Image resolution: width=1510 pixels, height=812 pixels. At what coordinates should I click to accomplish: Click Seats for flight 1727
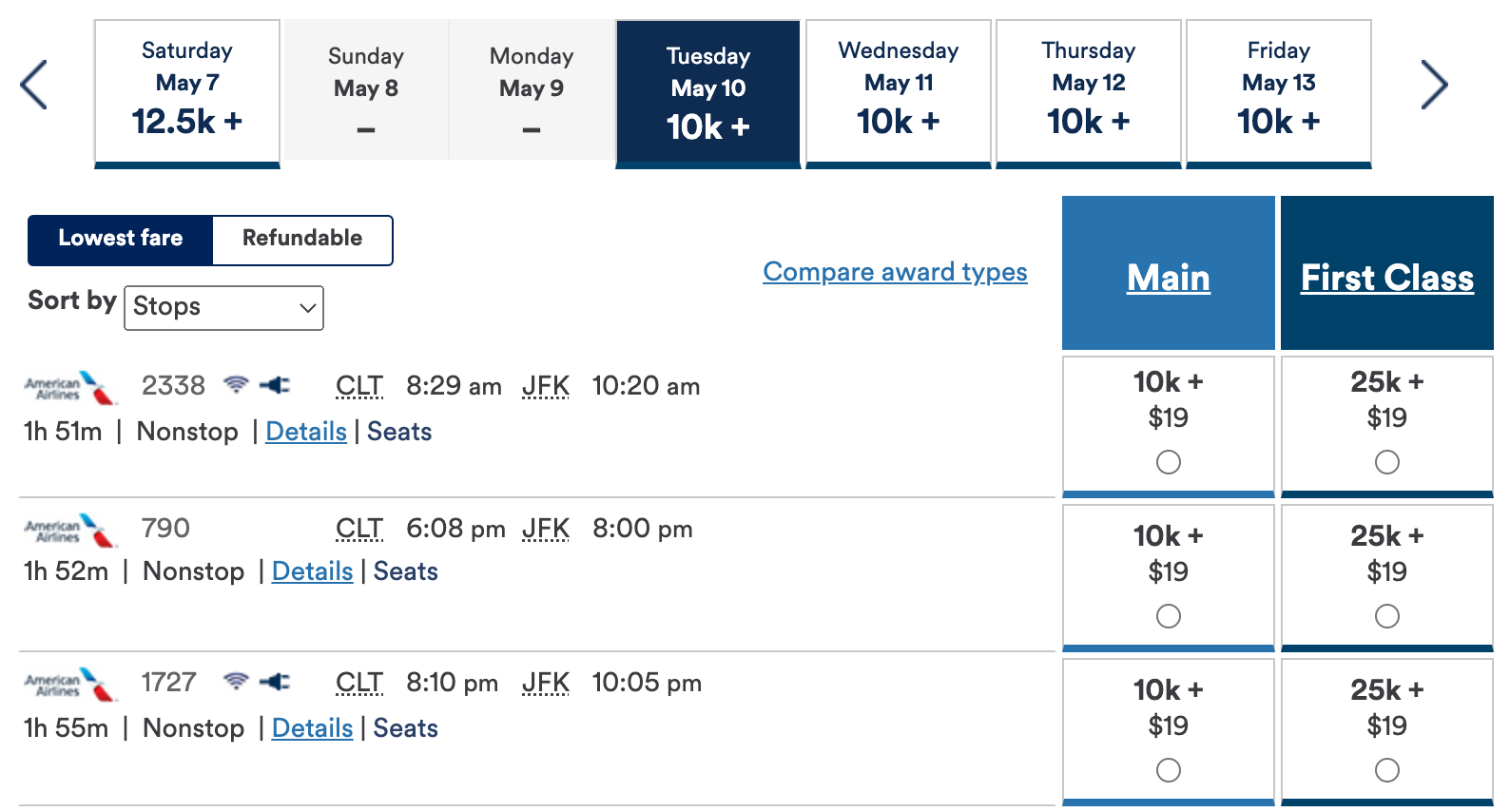[x=404, y=727]
